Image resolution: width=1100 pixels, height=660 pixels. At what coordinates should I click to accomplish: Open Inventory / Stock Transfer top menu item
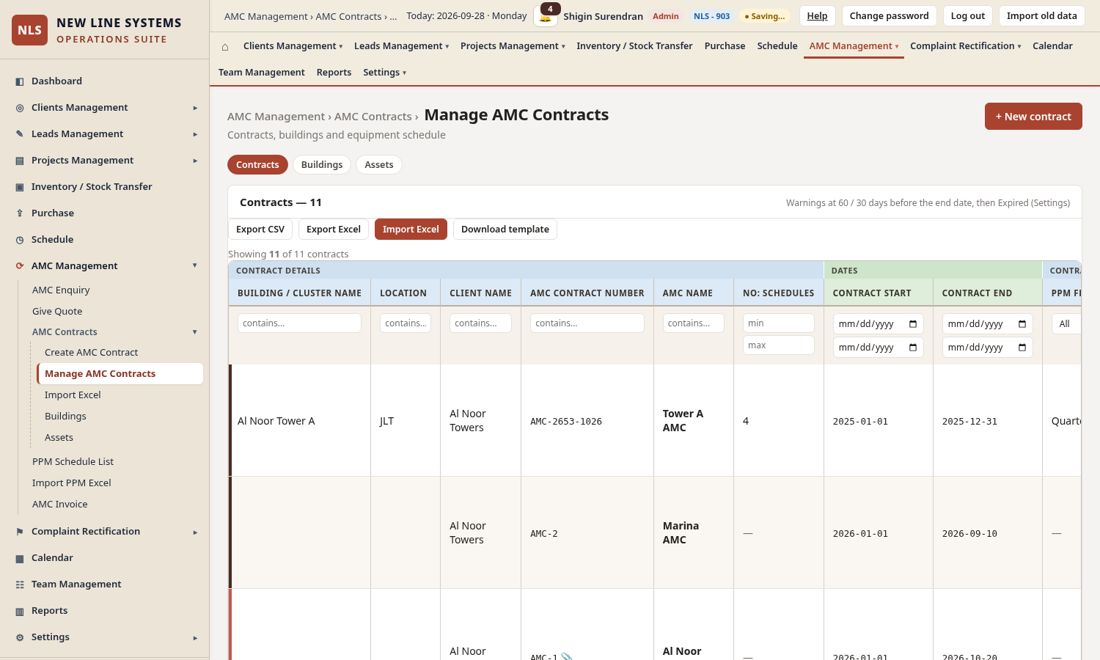click(x=634, y=46)
